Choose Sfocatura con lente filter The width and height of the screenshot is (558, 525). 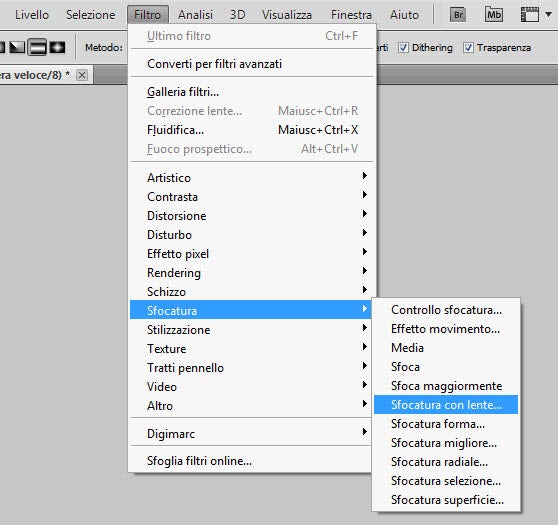446,405
